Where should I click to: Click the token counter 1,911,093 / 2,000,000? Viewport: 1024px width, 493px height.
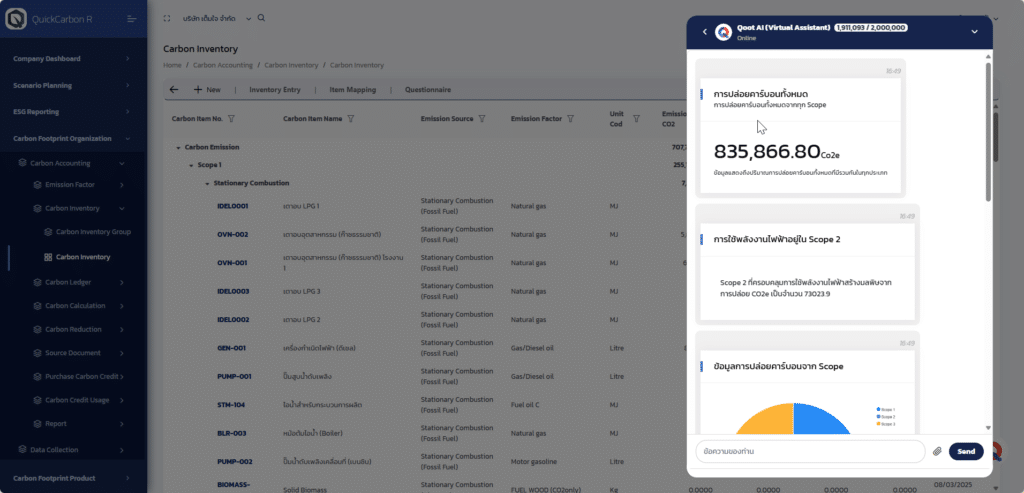coord(871,28)
